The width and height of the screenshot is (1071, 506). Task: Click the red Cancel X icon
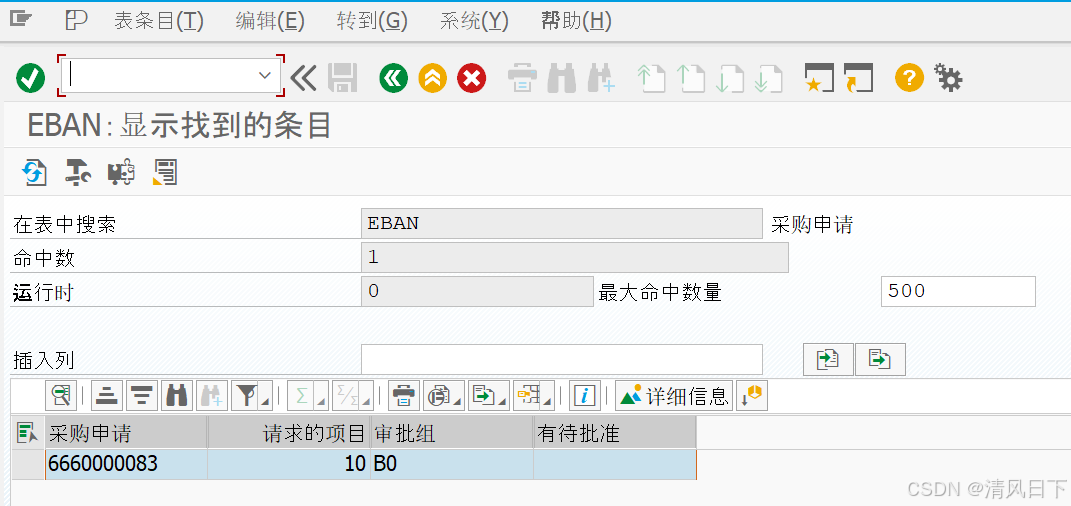471,79
